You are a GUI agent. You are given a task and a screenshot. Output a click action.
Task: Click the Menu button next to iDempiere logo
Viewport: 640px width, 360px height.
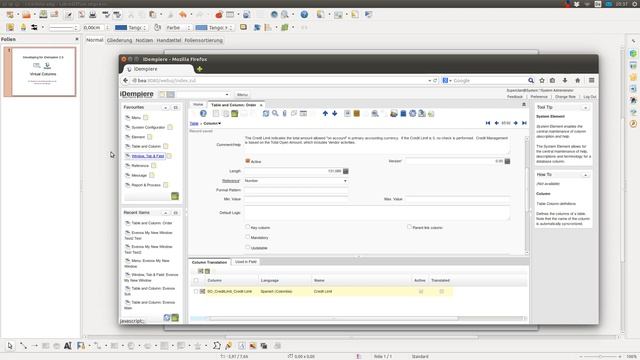242,94
